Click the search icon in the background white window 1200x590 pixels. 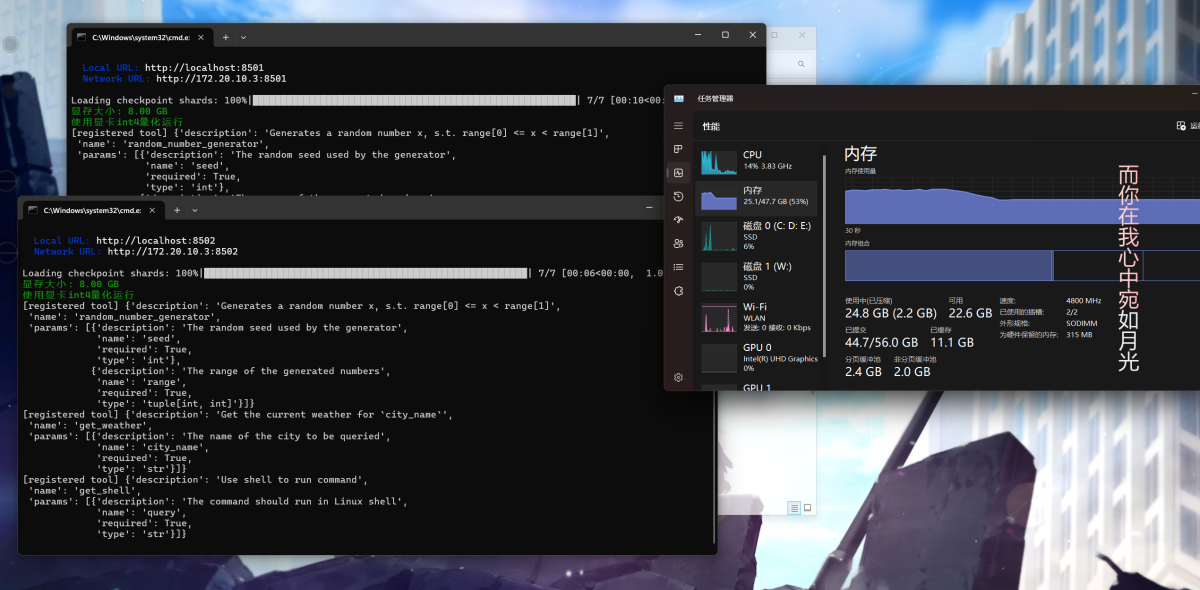[x=801, y=64]
